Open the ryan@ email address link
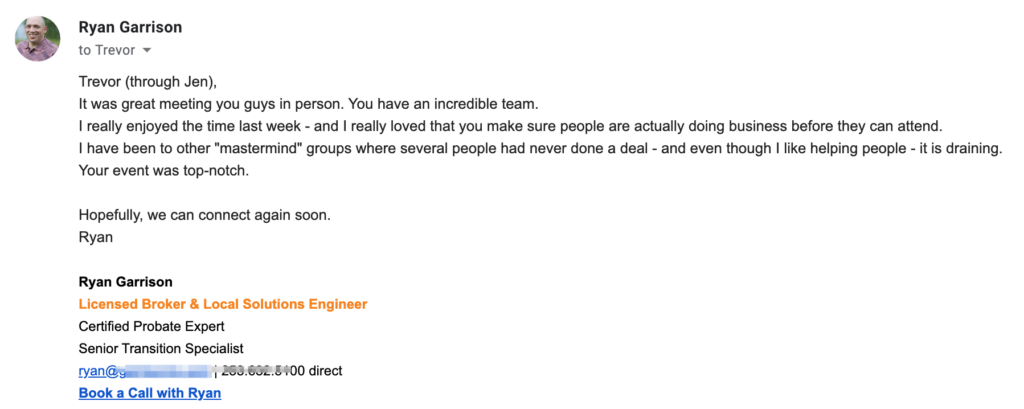The width and height of the screenshot is (1024, 409). click(145, 371)
